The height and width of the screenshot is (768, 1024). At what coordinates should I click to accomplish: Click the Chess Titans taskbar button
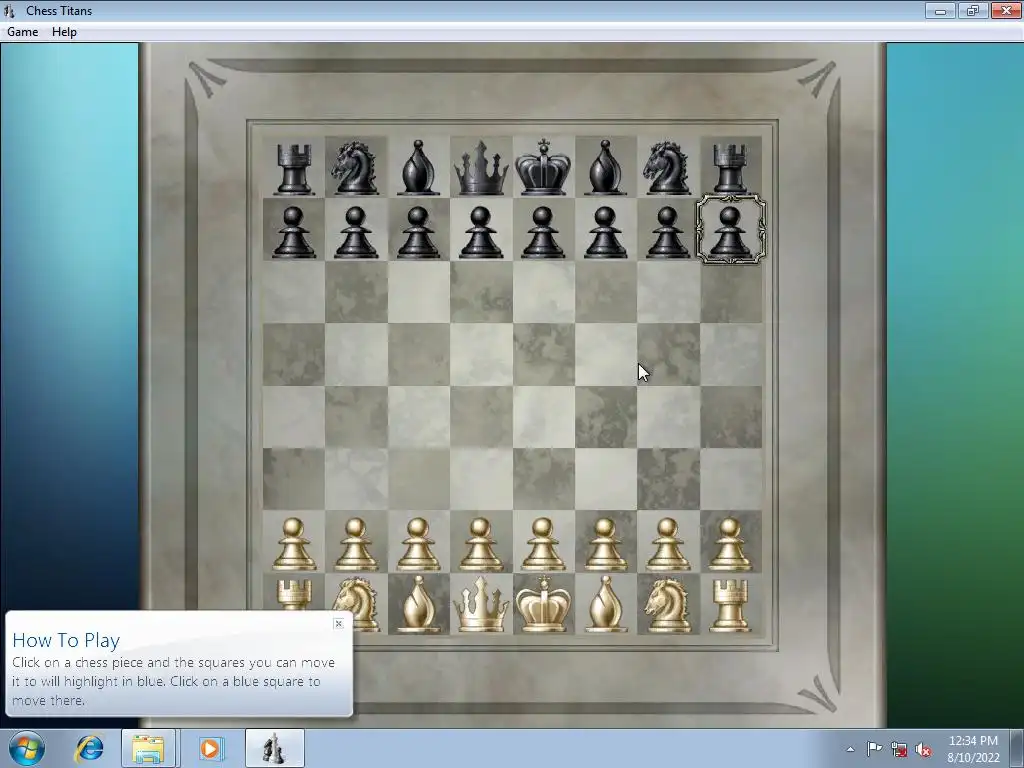(x=275, y=748)
